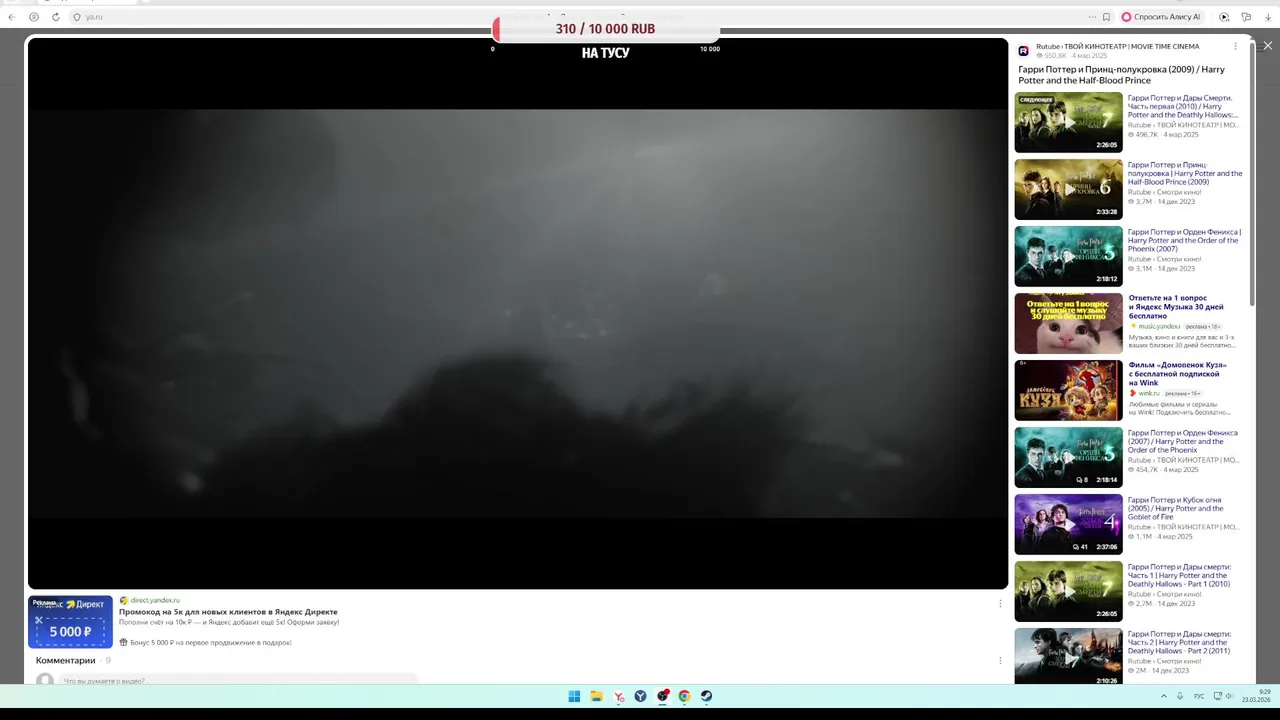Click the main video player area

coord(518,313)
